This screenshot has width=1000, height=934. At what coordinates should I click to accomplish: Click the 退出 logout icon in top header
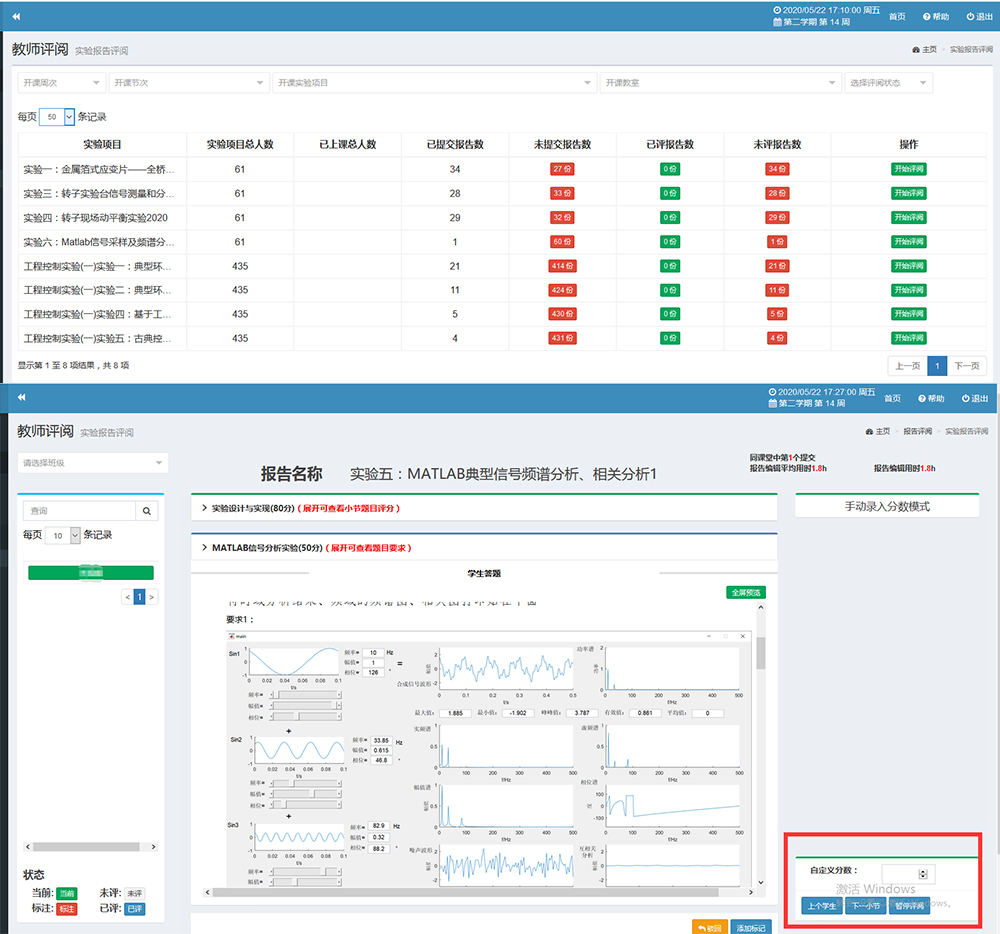pos(968,17)
